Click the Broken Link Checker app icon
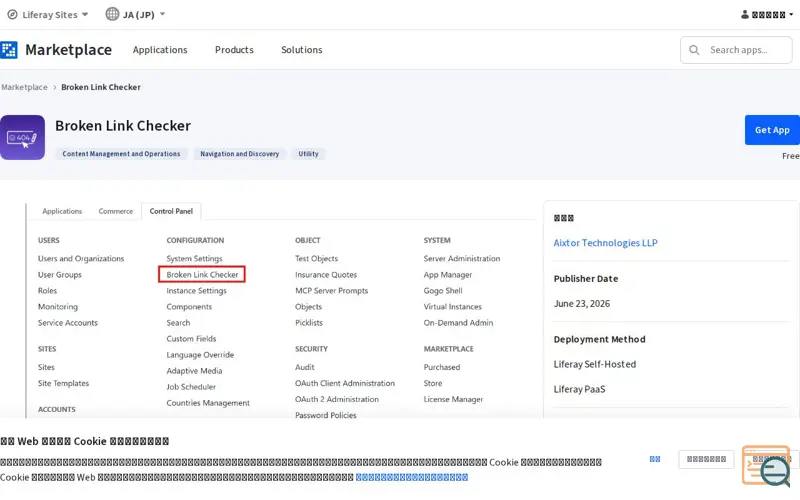The width and height of the screenshot is (800, 500). click(x=22, y=137)
